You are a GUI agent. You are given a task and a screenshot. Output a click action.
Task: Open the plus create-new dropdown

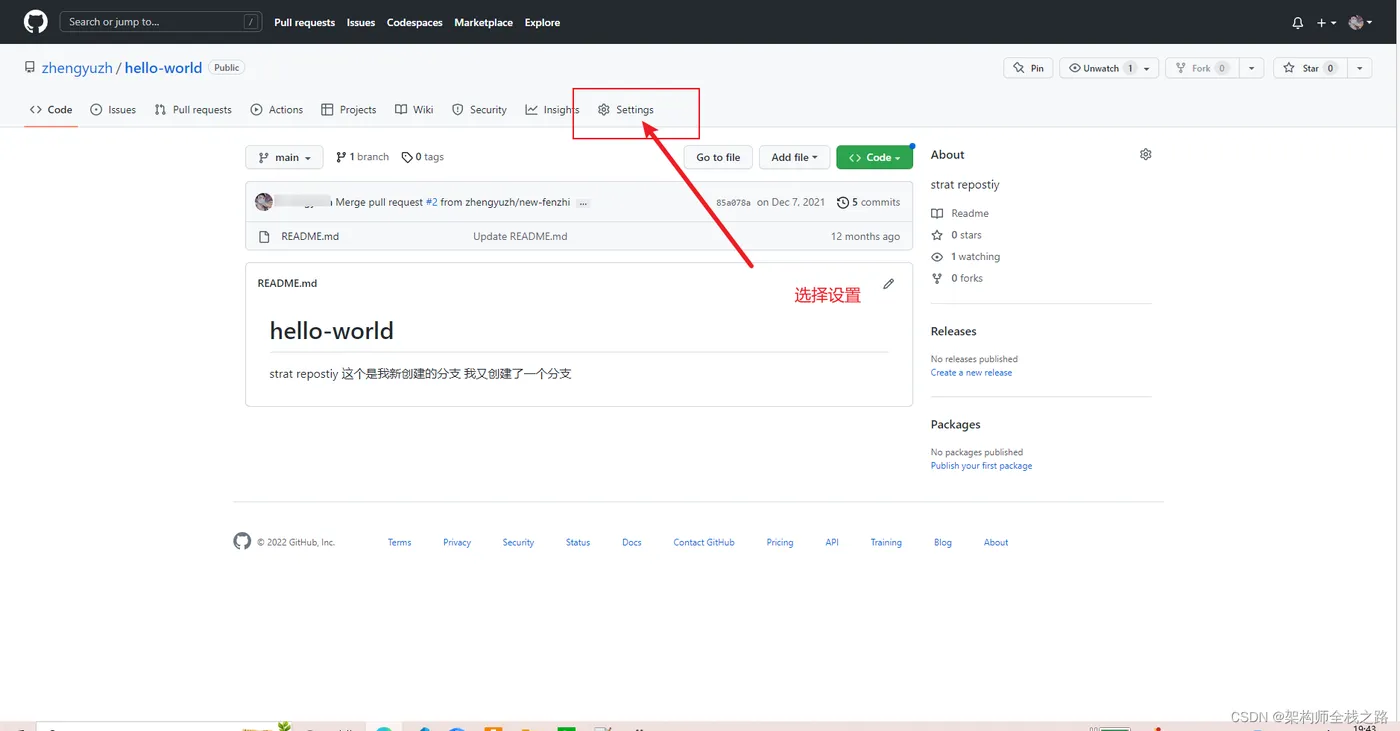coord(1326,22)
